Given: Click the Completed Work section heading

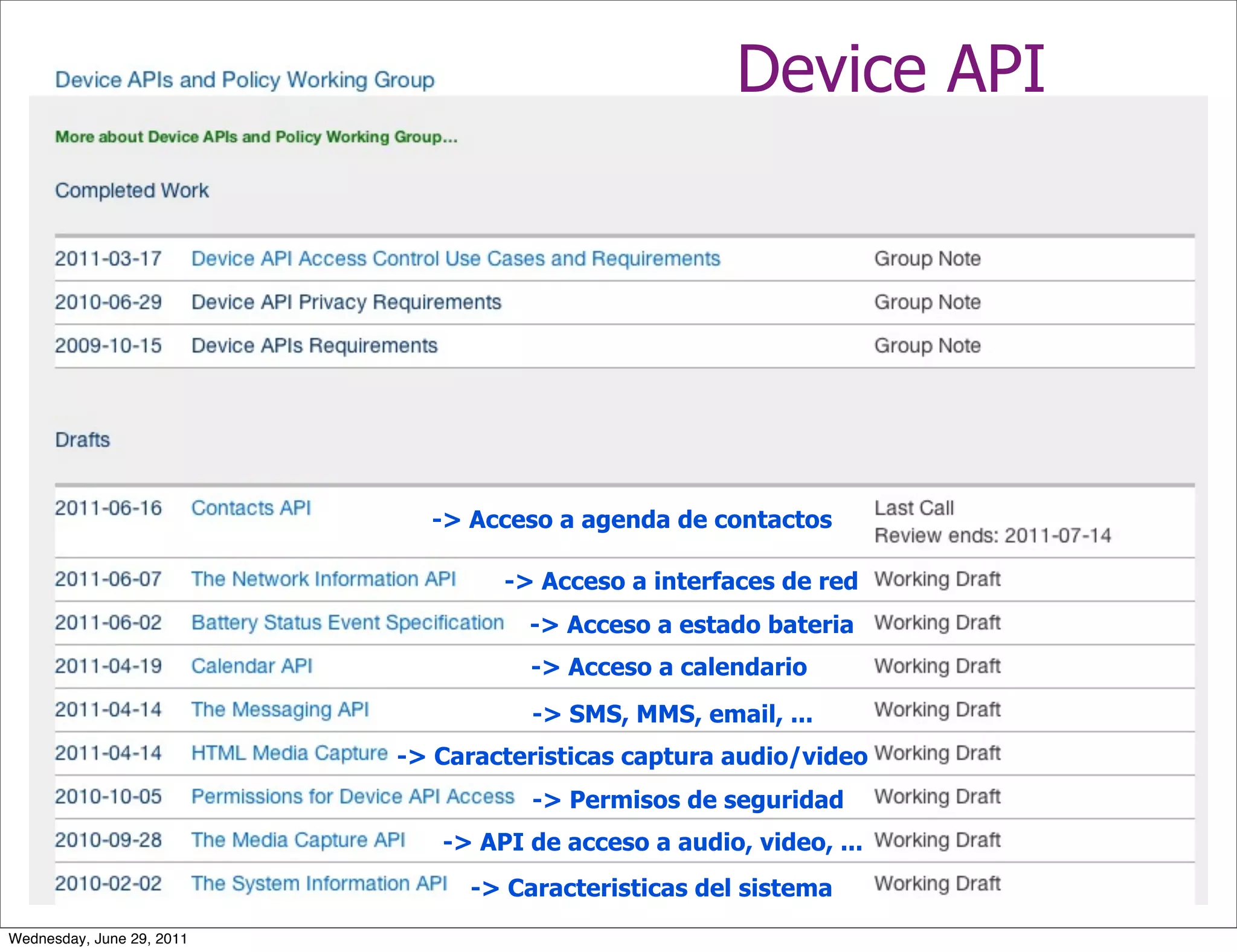Looking at the screenshot, I should pyautogui.click(x=132, y=190).
